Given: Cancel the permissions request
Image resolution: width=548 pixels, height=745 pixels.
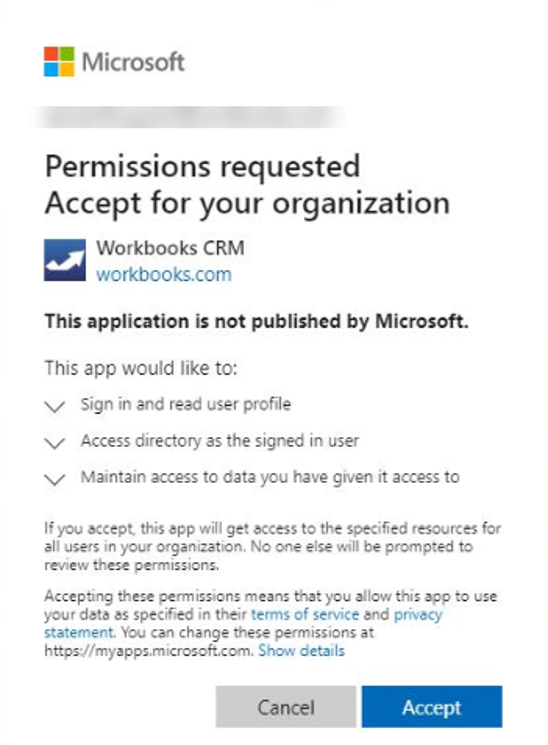Looking at the screenshot, I should tap(286, 707).
